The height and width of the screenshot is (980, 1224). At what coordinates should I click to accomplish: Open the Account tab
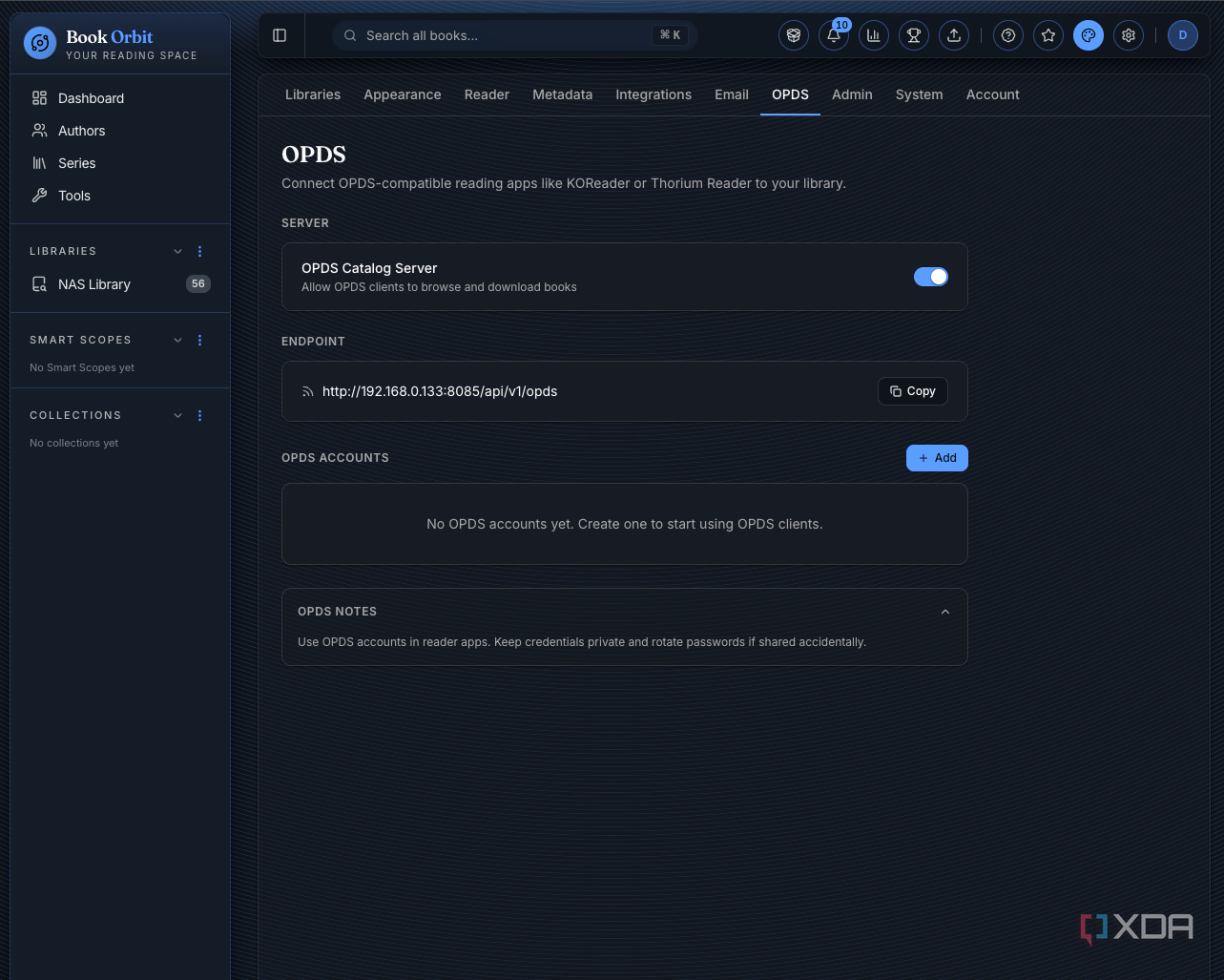993,94
